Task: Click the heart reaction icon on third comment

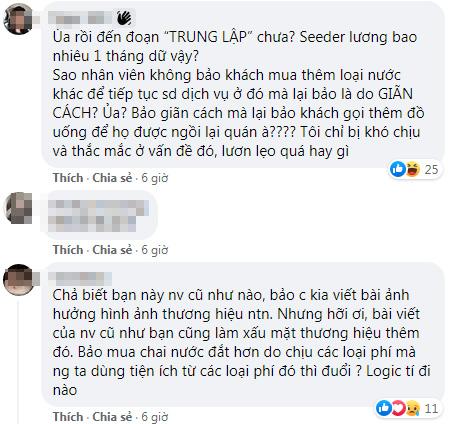Action: point(398,408)
